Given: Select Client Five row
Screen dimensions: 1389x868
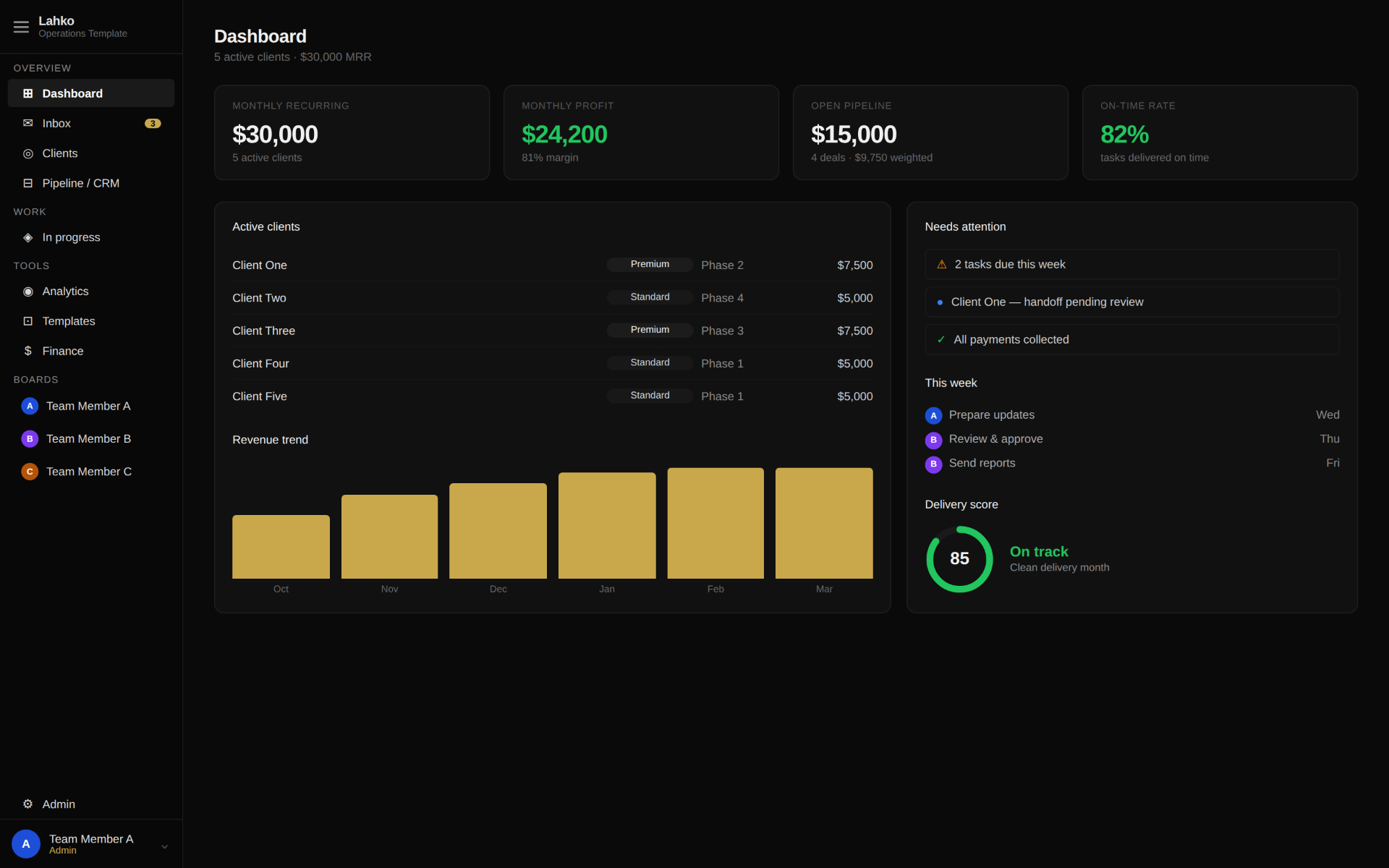Looking at the screenshot, I should tap(553, 396).
